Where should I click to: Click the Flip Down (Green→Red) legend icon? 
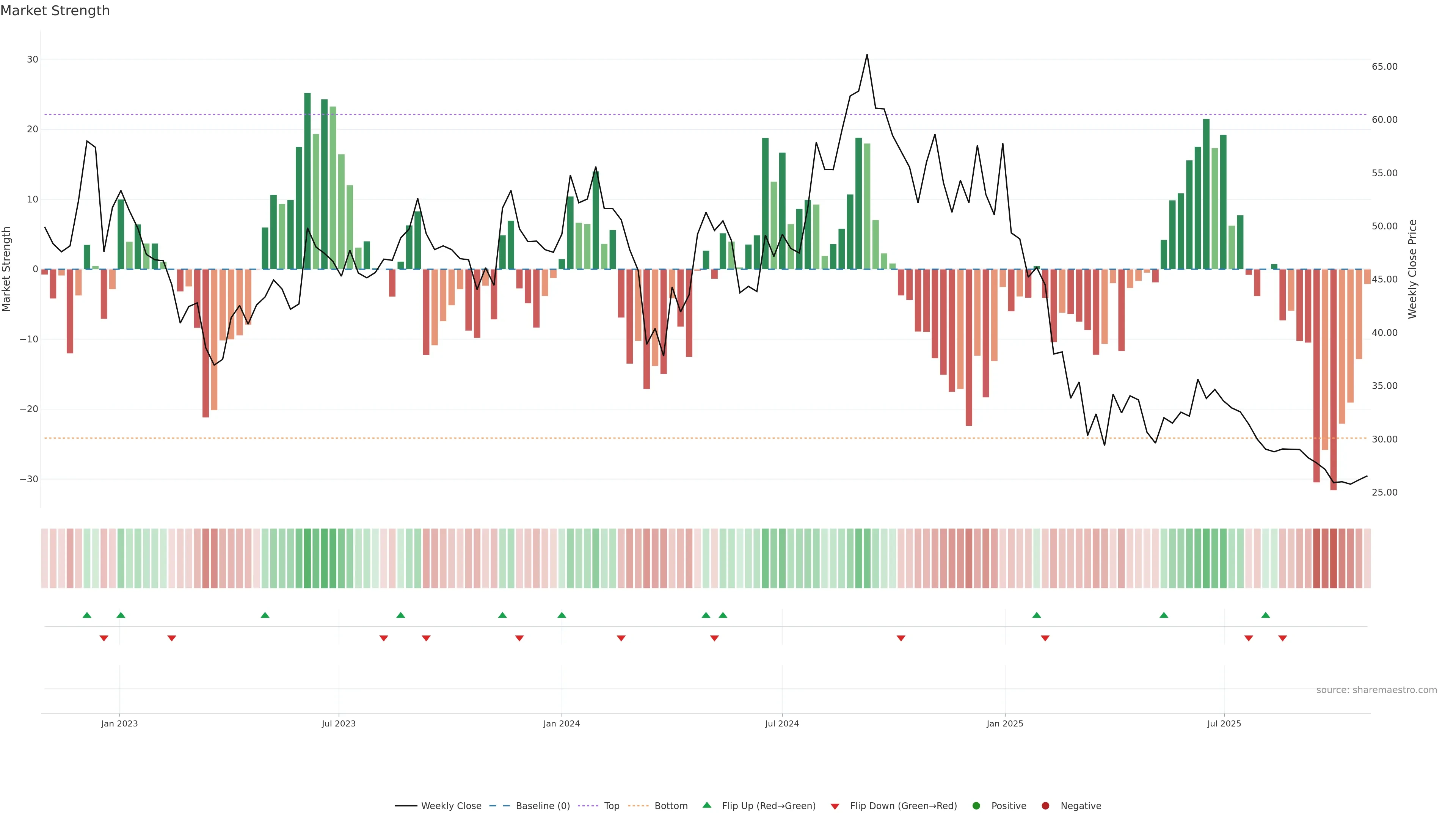pyautogui.click(x=835, y=806)
